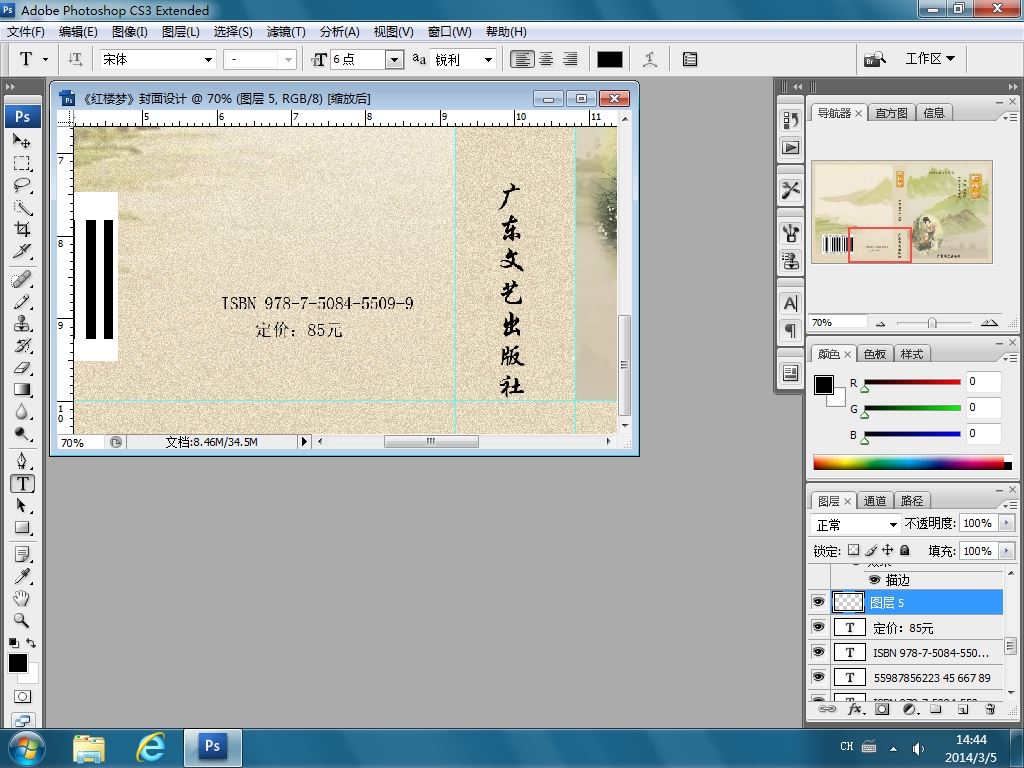Open the opacity slider arrow
This screenshot has width=1024, height=768.
coord(1006,523)
